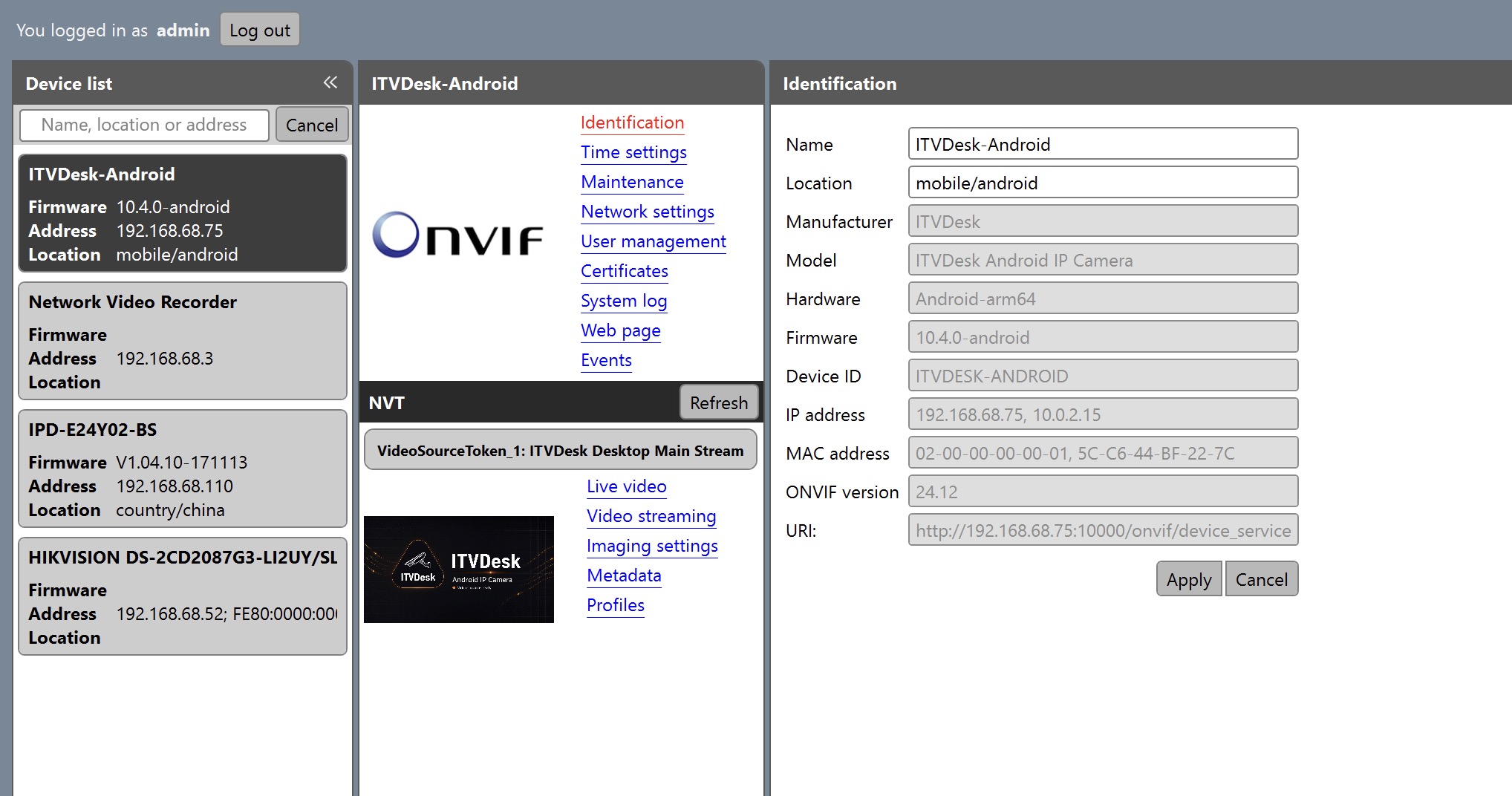Click the NVT section title

pos(386,402)
